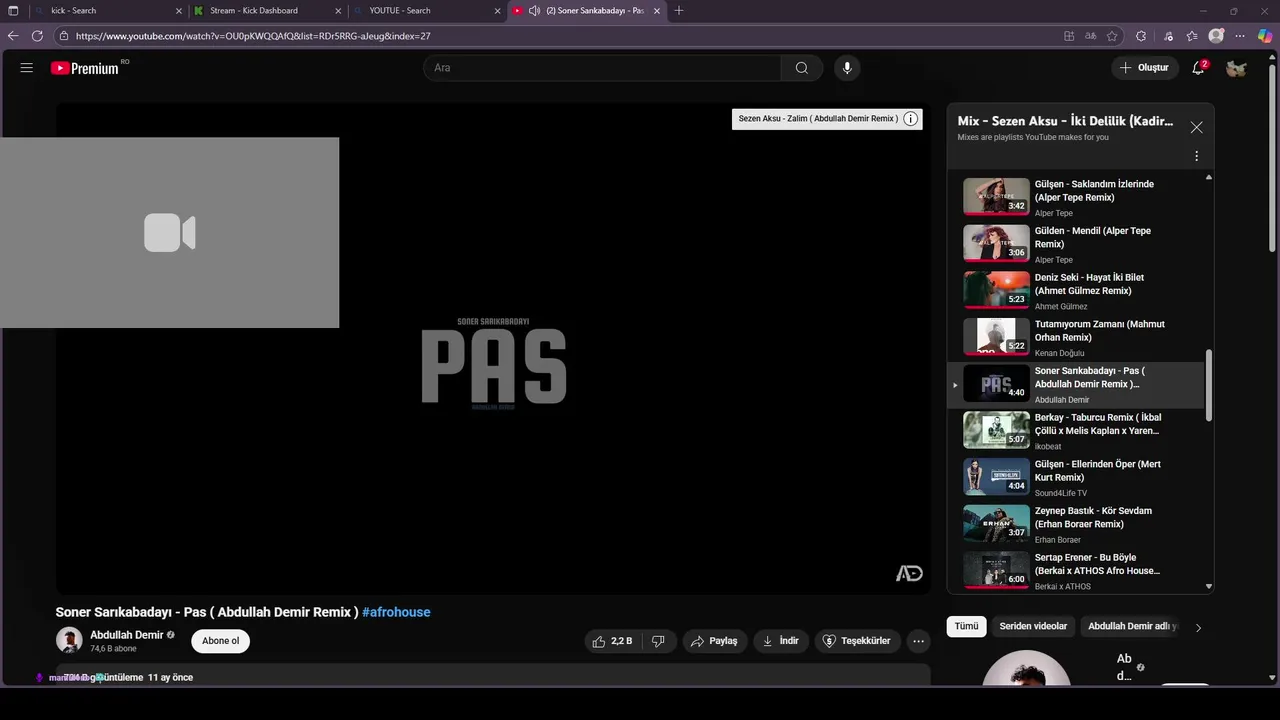The height and width of the screenshot is (720, 1280).
Task: Click the Mix - Sezen Aksu playlist title
Action: pyautogui.click(x=1065, y=121)
